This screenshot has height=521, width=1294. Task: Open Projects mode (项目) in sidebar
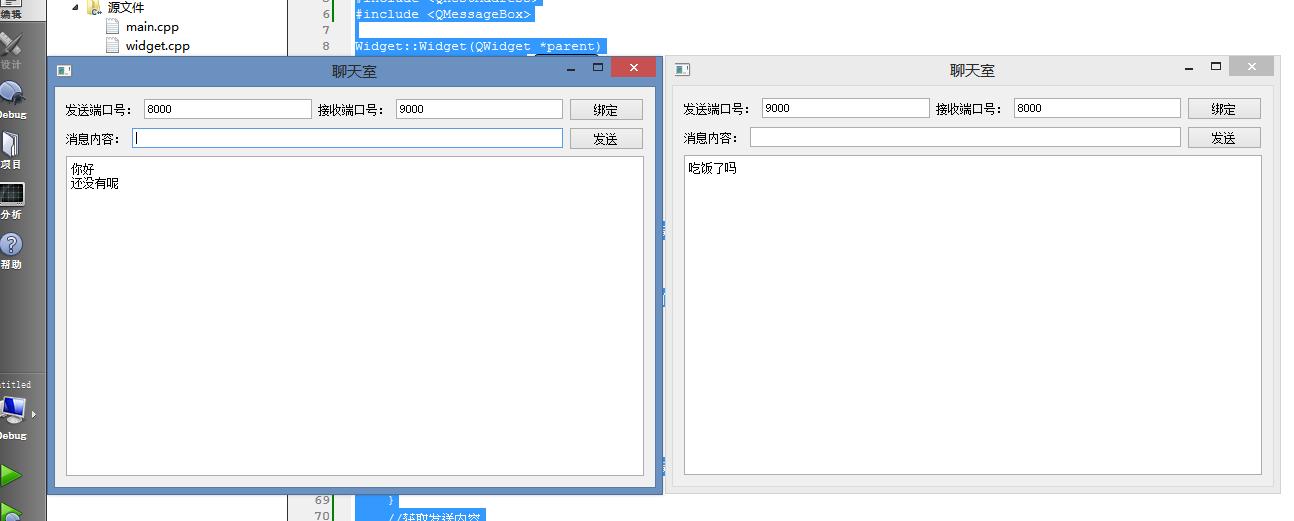pyautogui.click(x=12, y=150)
